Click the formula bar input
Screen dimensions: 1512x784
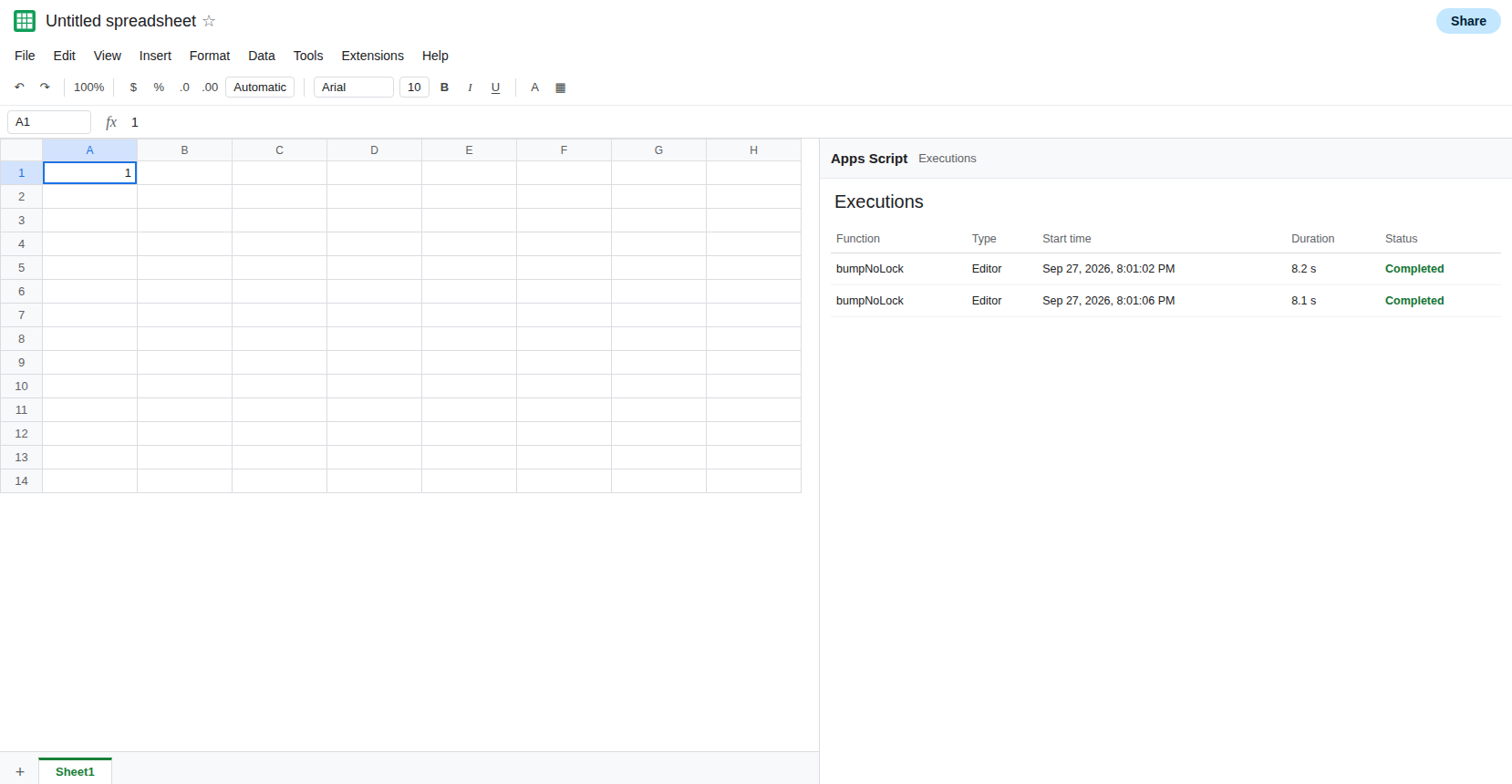pyautogui.click(x=816, y=122)
